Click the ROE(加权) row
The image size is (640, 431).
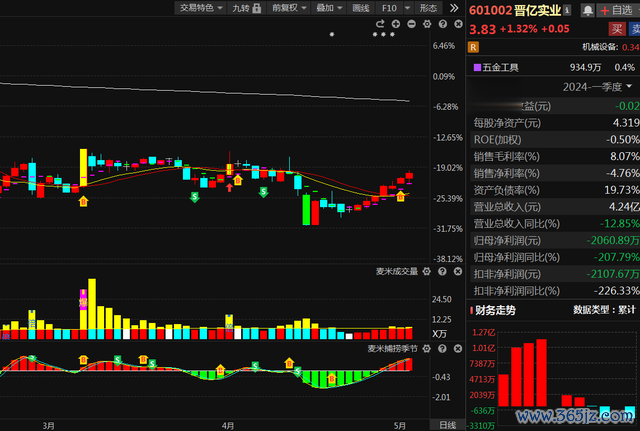pyautogui.click(x=553, y=140)
